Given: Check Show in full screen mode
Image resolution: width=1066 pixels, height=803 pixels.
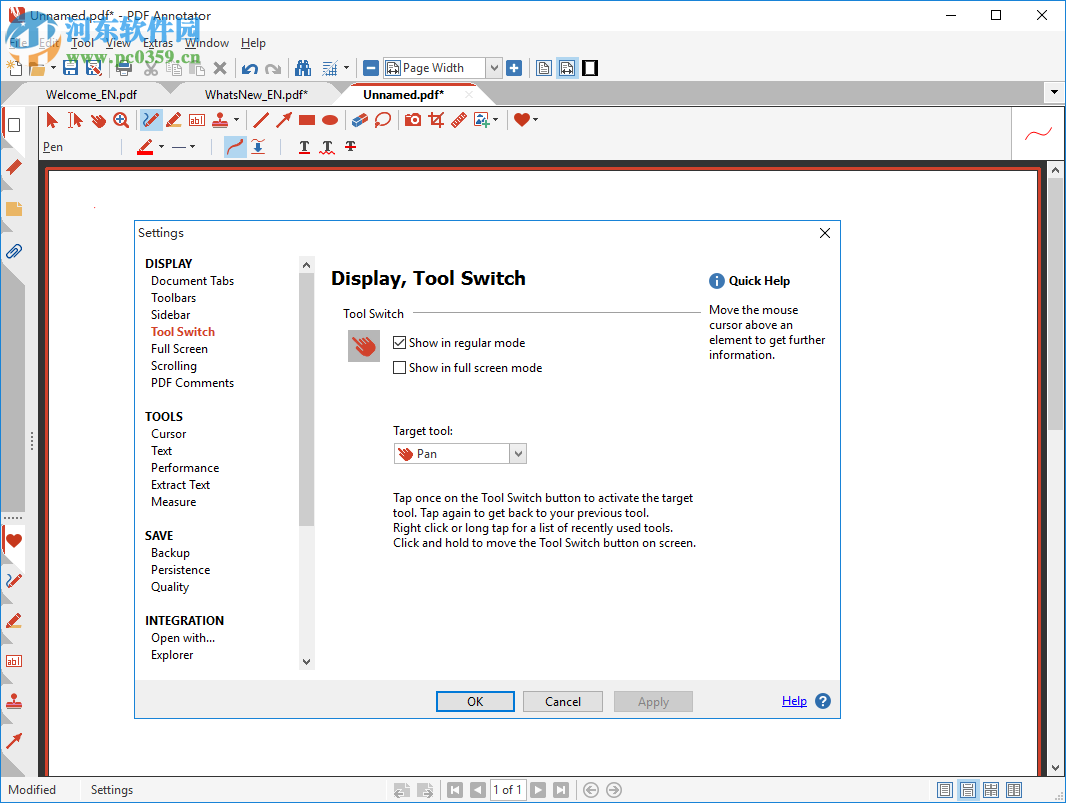Looking at the screenshot, I should [x=399, y=367].
